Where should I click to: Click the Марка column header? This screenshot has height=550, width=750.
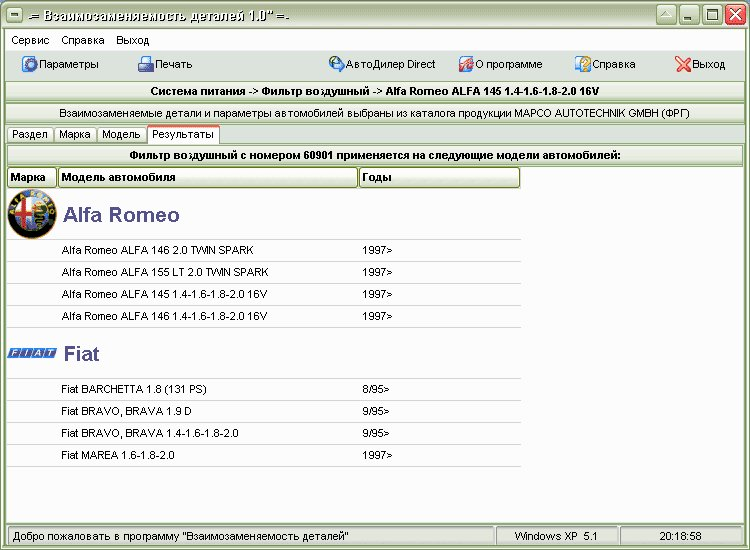pyautogui.click(x=32, y=177)
